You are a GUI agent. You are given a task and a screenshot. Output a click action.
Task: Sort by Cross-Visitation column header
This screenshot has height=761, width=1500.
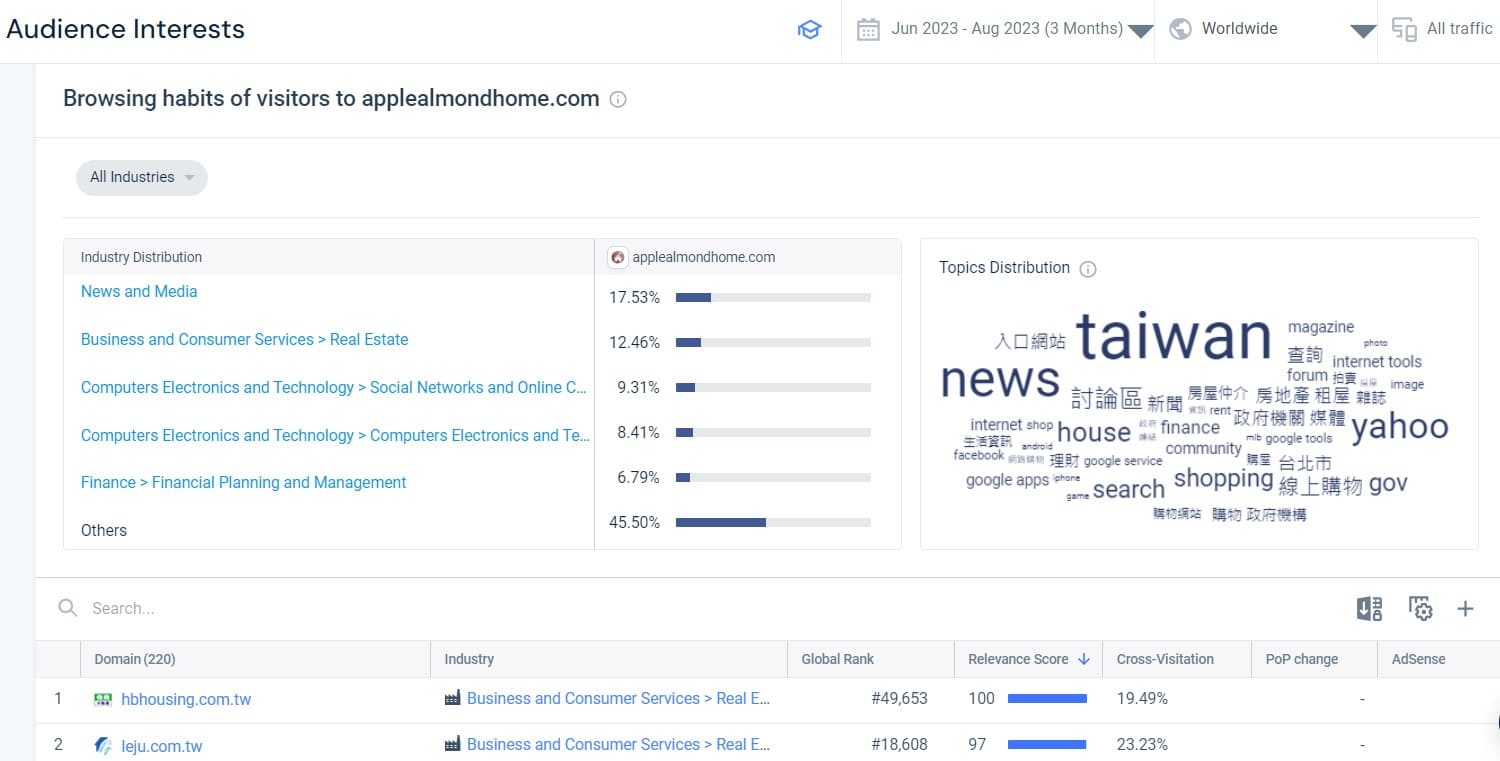(1165, 659)
